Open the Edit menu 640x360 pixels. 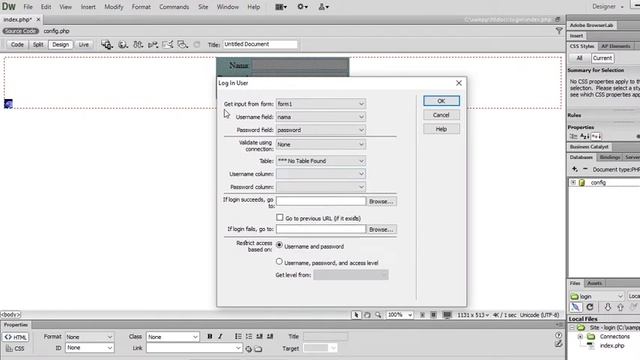pos(46,7)
